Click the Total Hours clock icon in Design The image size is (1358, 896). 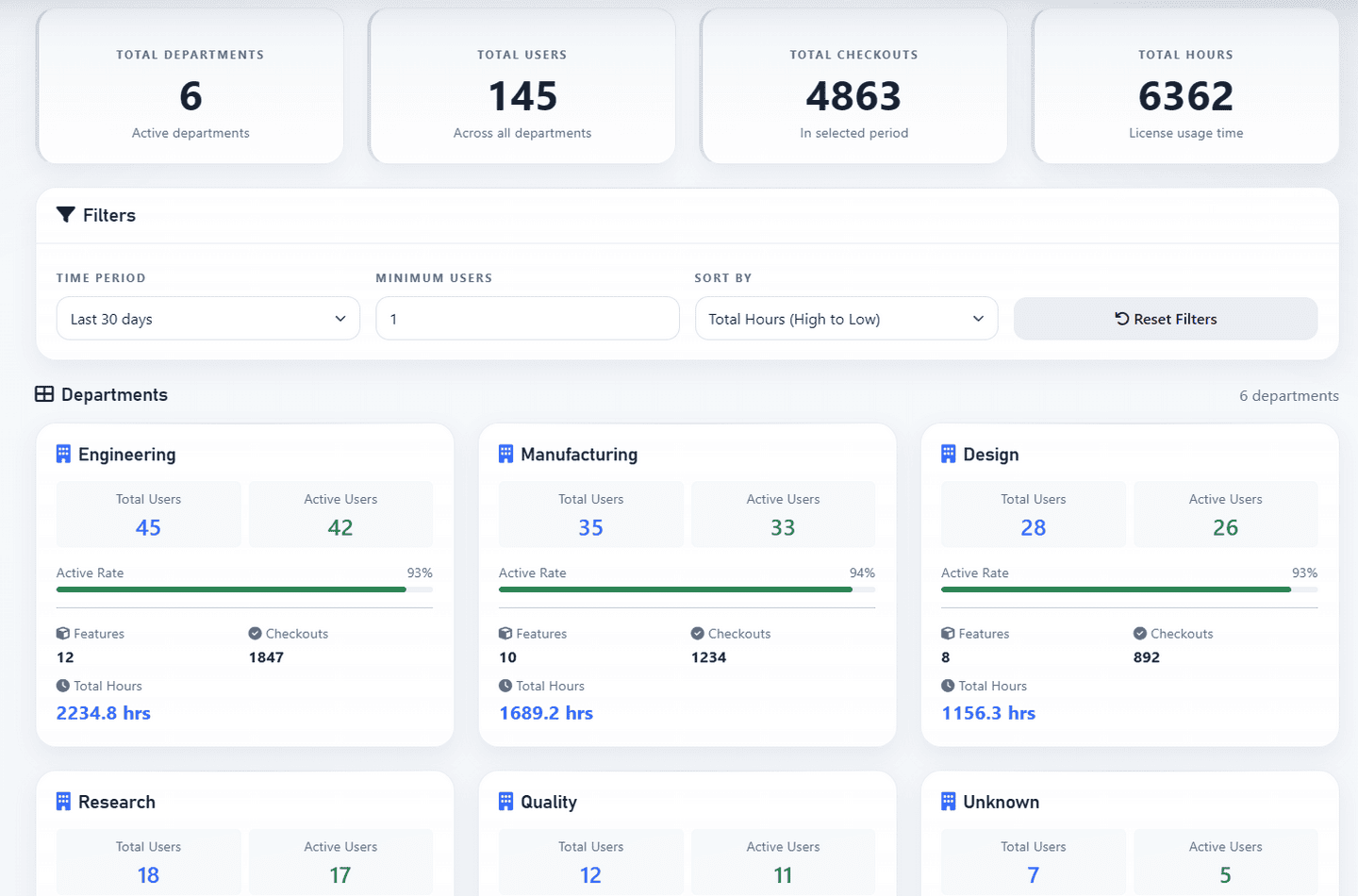(948, 686)
